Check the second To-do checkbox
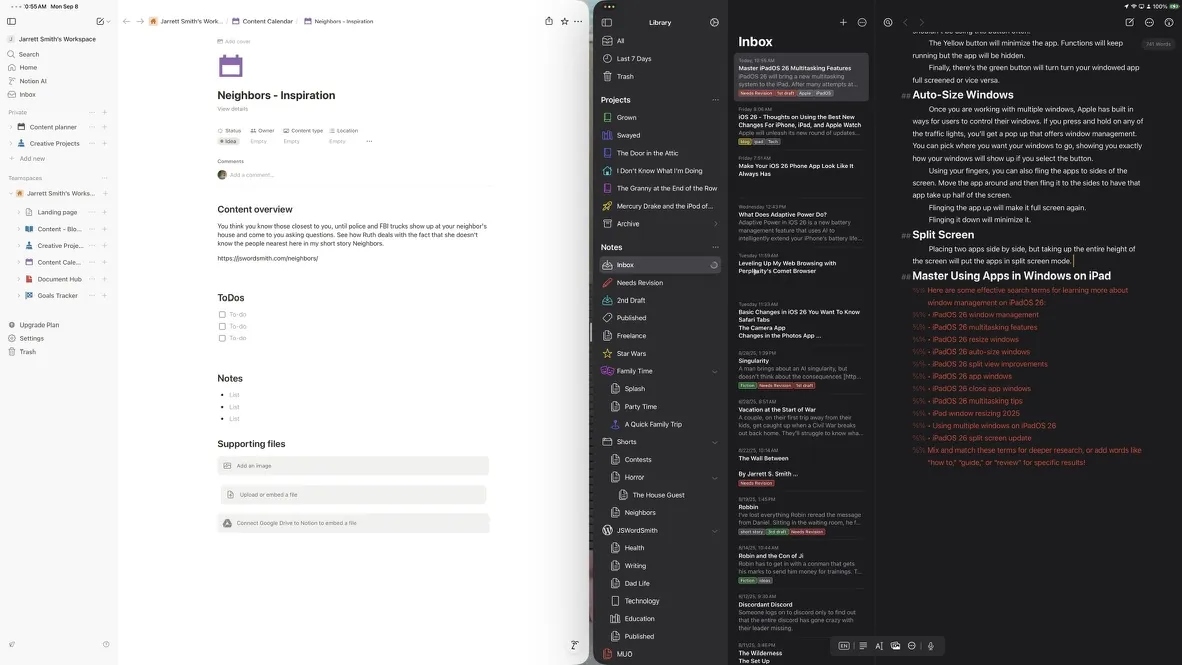1182x665 pixels. click(222, 325)
